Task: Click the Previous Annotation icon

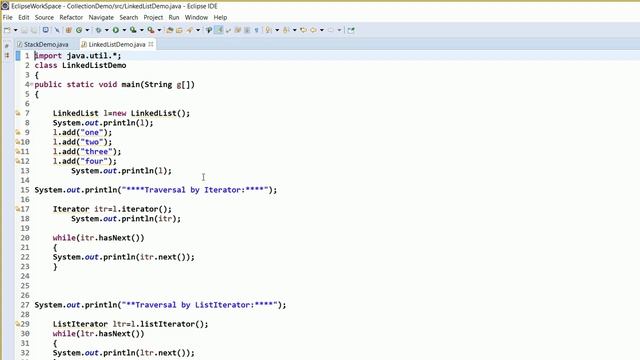Action: (x=286, y=30)
